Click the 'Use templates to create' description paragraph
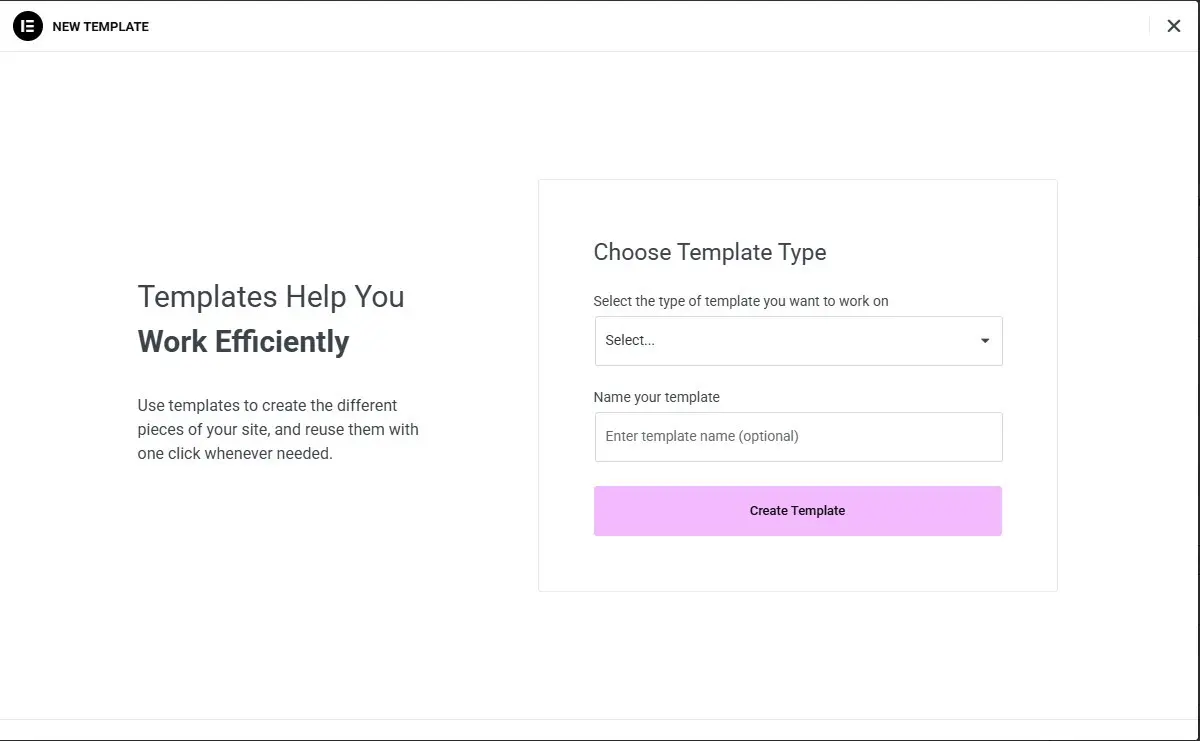This screenshot has width=1200, height=741. (x=267, y=406)
